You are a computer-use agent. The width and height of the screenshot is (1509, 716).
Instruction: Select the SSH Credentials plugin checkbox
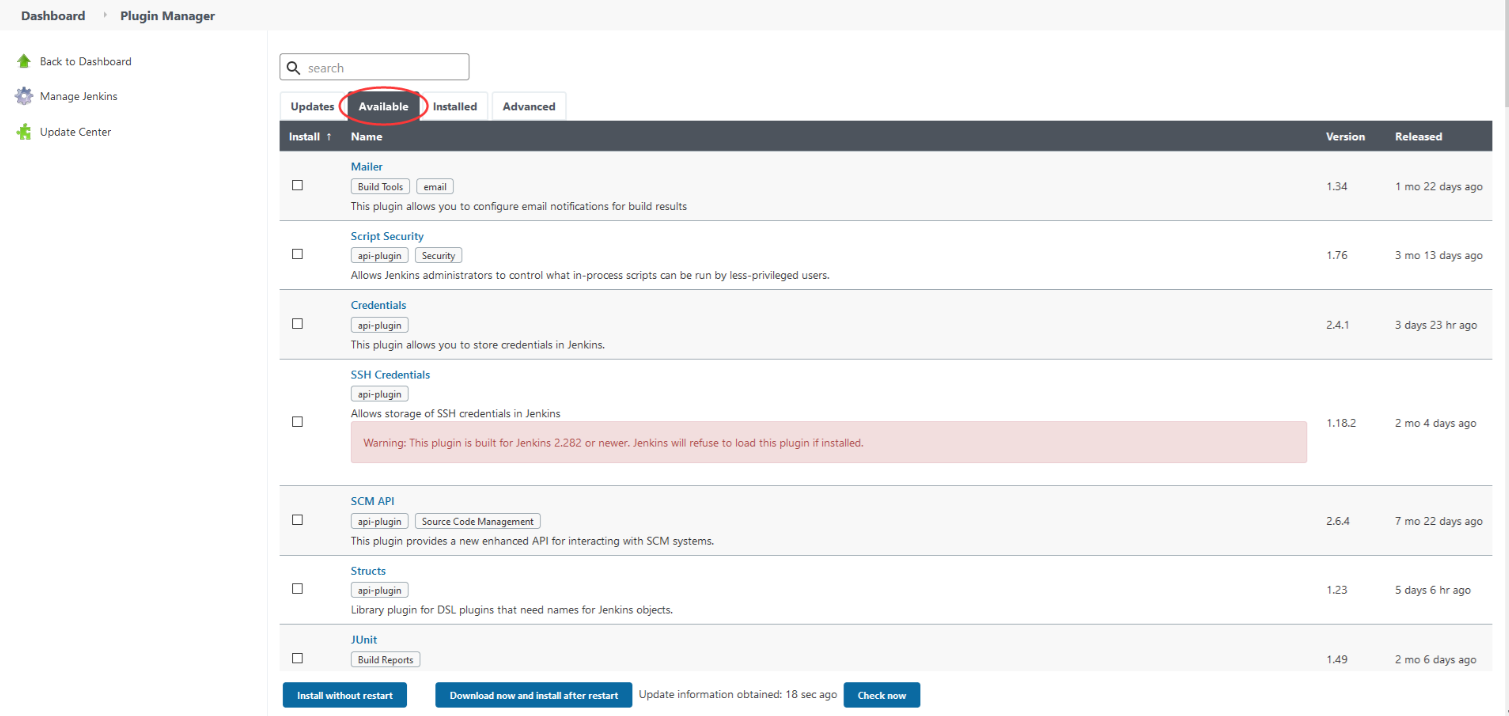297,422
